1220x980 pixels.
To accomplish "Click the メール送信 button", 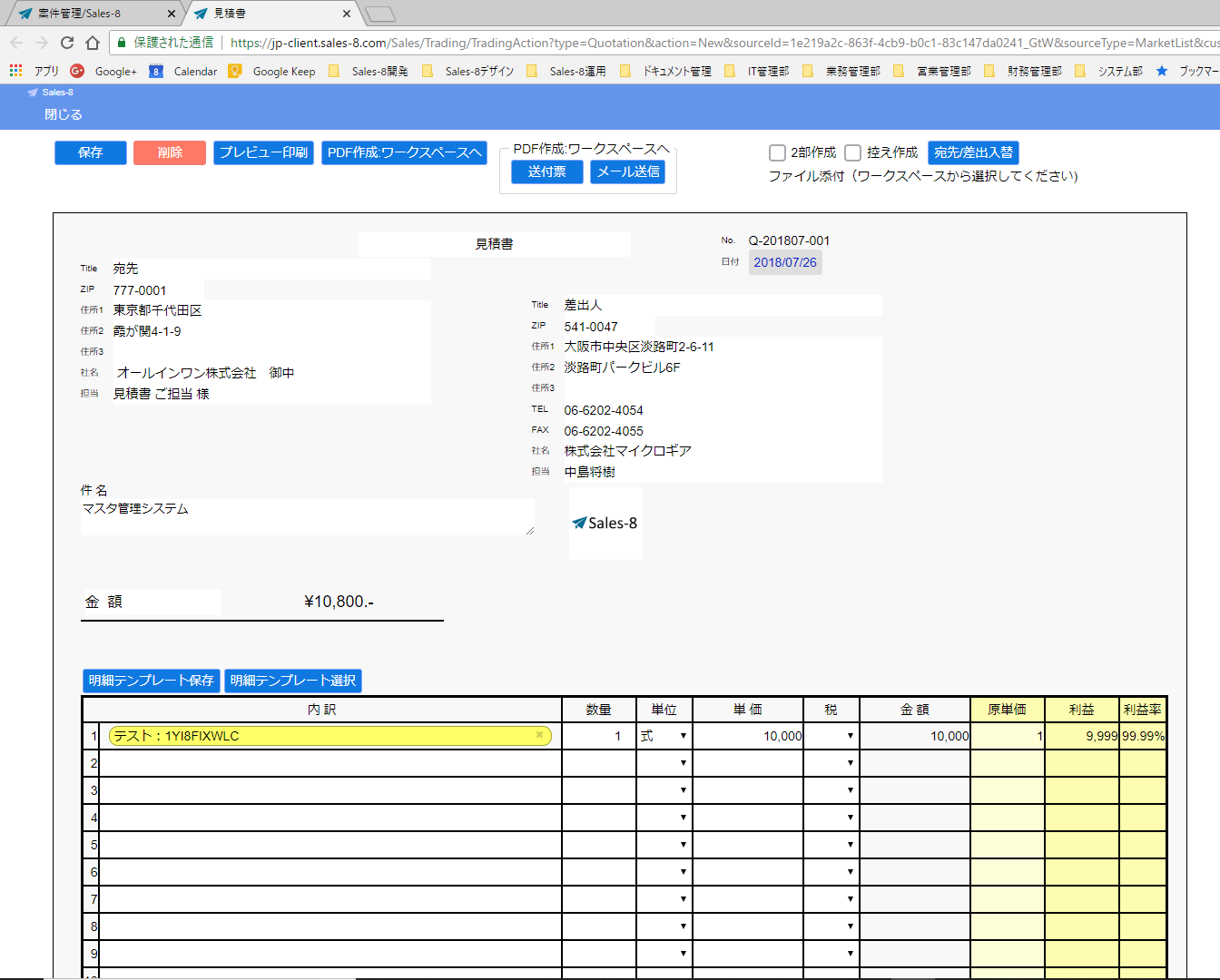I will 627,171.
